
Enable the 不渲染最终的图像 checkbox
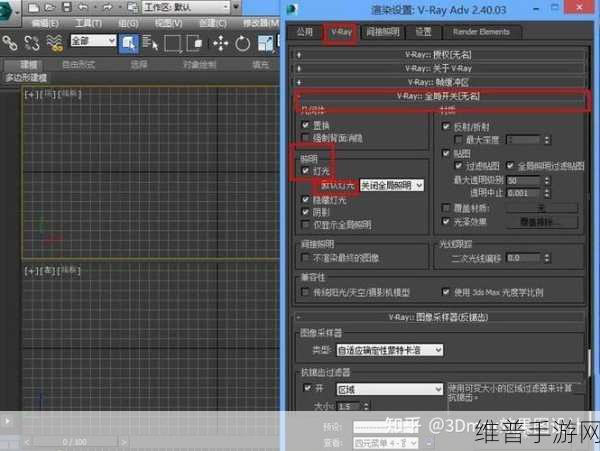(305, 258)
